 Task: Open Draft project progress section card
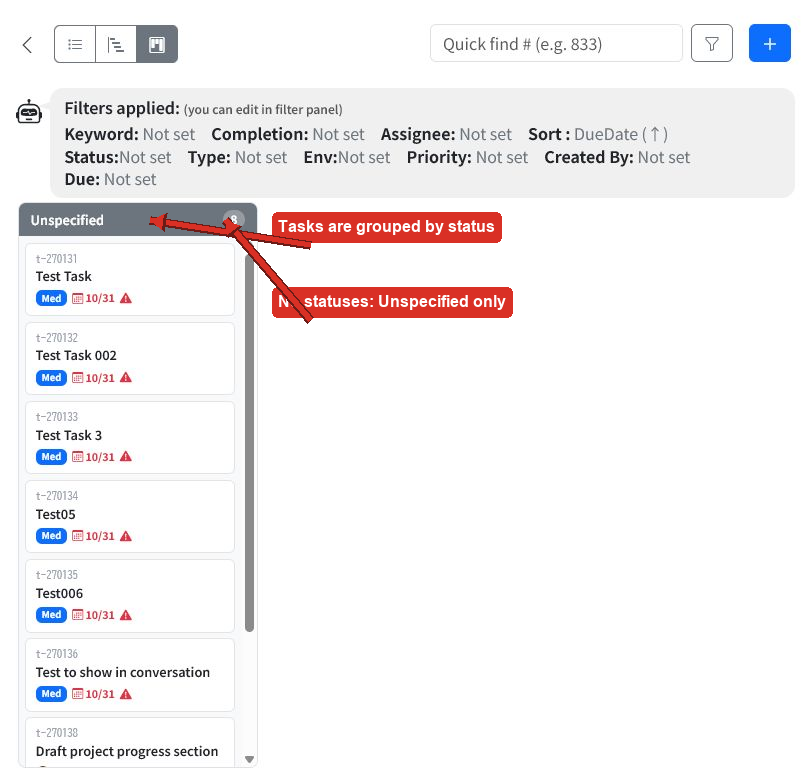(x=130, y=743)
